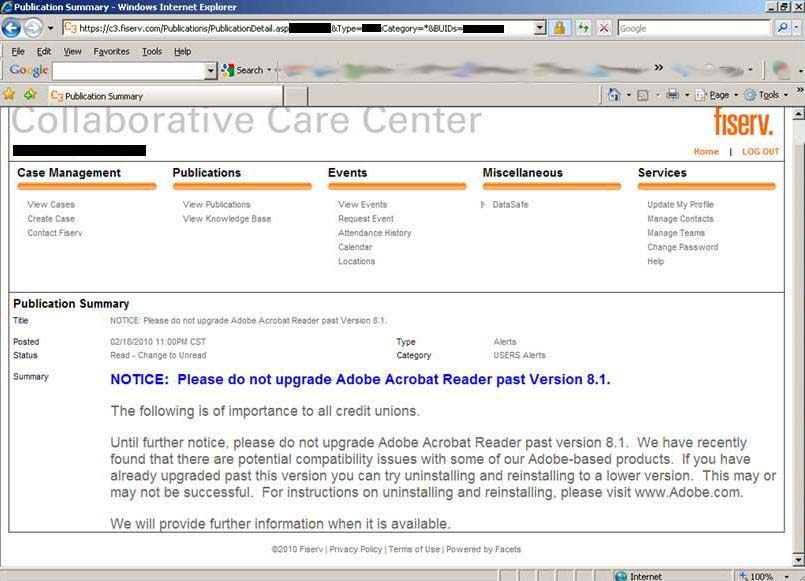This screenshot has height=581, width=805.
Task: Open the DataSafe link
Action: 510,204
